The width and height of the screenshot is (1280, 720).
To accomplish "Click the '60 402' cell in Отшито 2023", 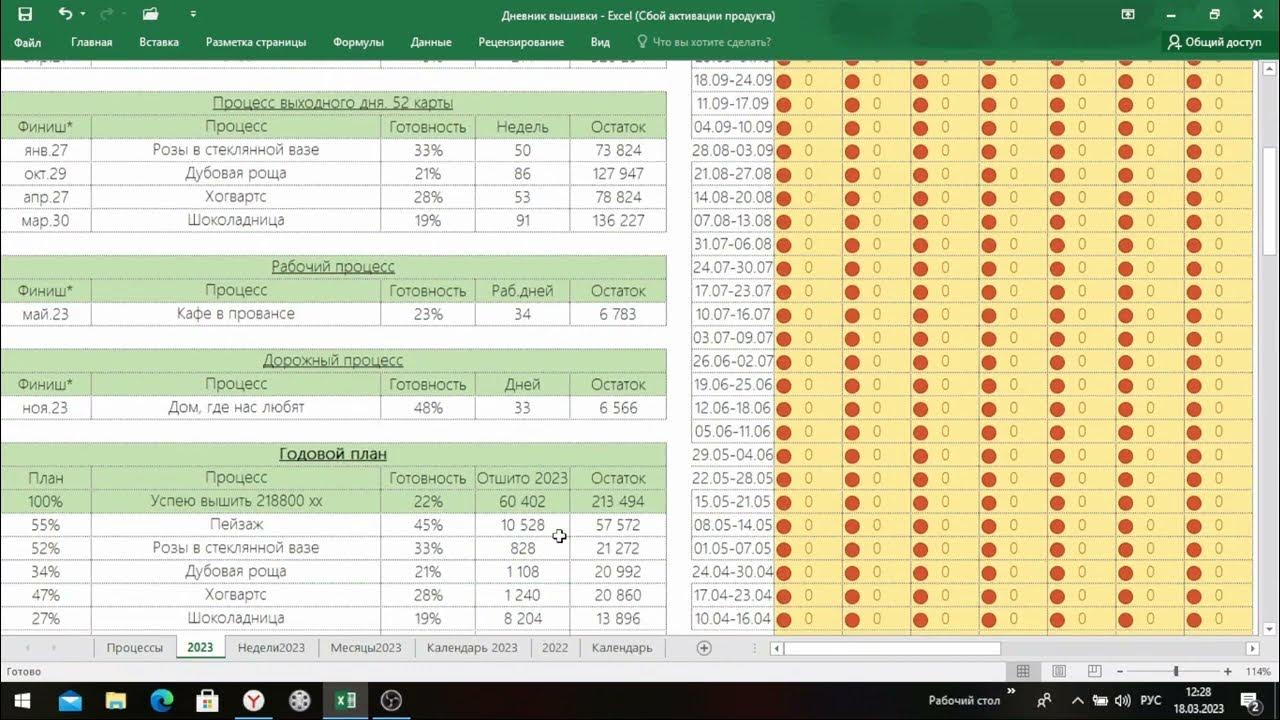I will [x=522, y=501].
